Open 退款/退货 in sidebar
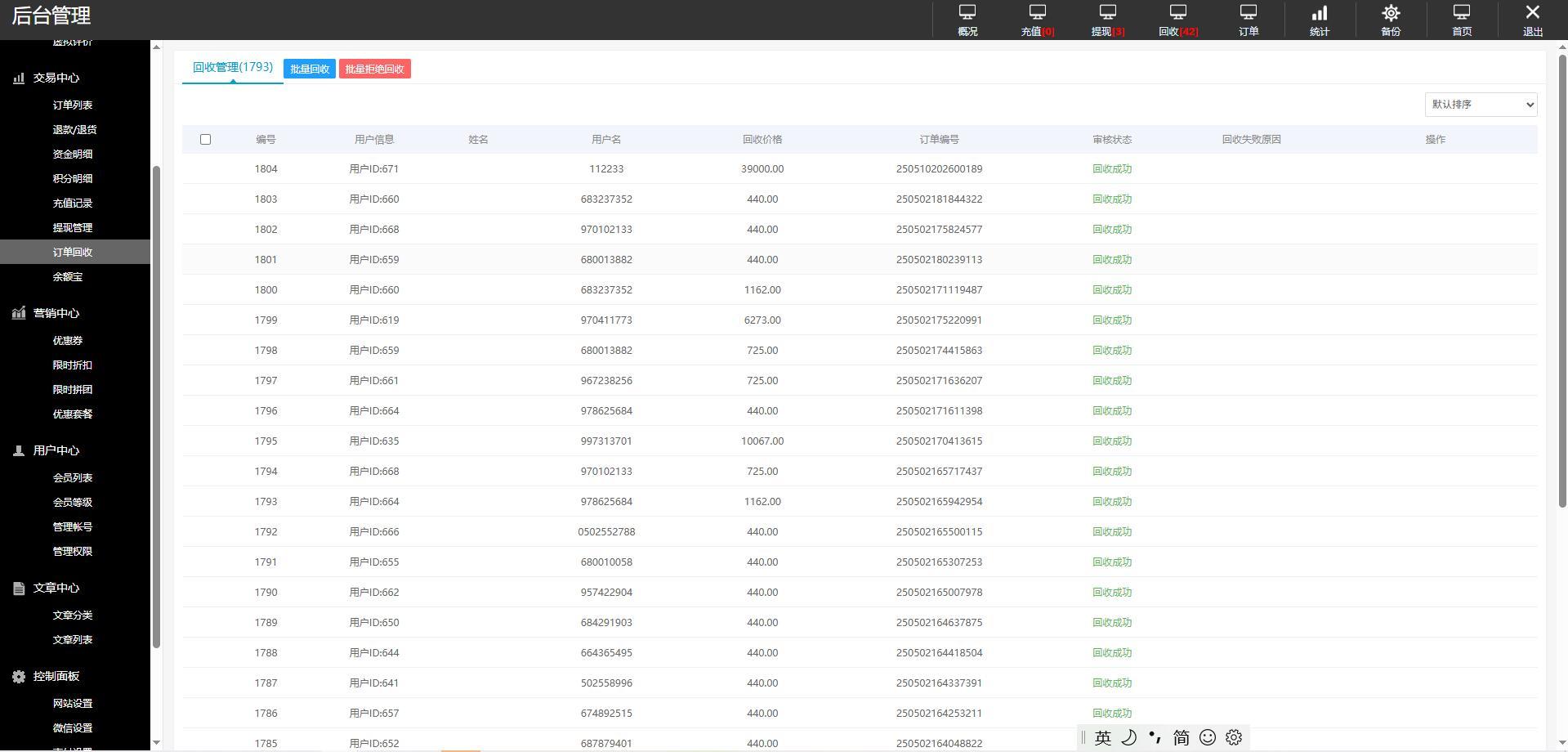The image size is (1568, 752). pyautogui.click(x=75, y=129)
